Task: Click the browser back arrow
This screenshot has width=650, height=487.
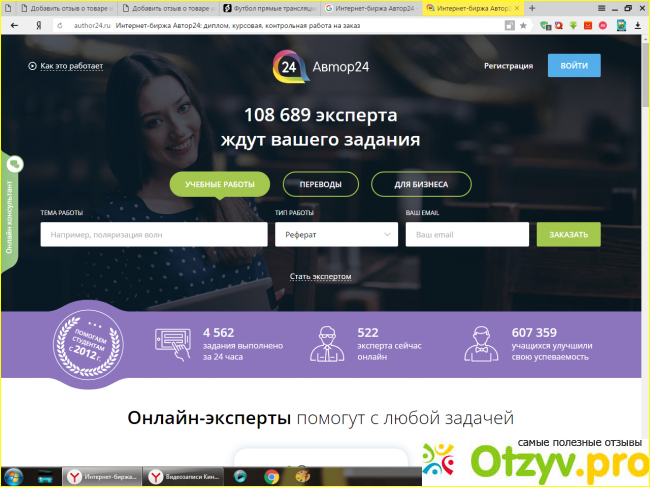Action: [11, 24]
